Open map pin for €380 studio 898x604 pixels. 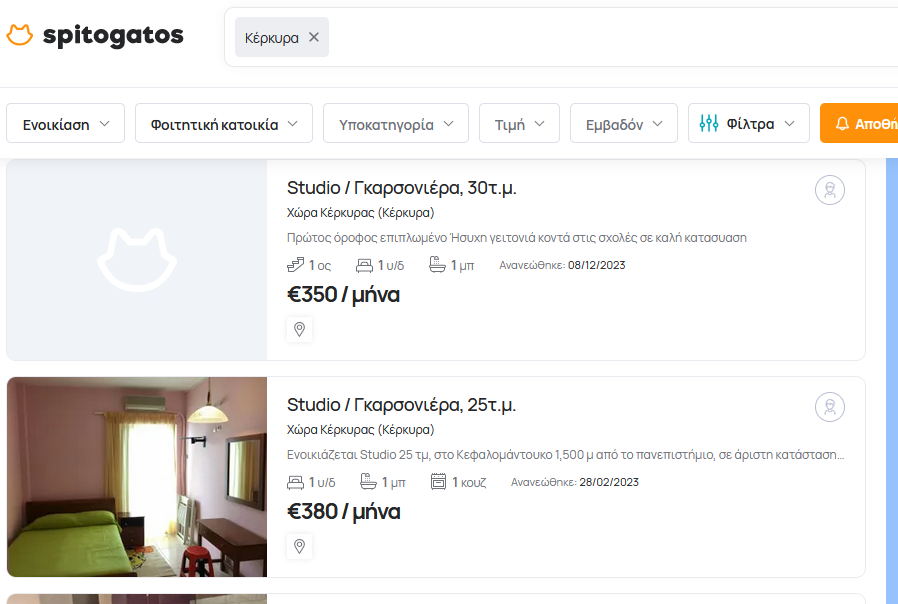click(x=299, y=546)
